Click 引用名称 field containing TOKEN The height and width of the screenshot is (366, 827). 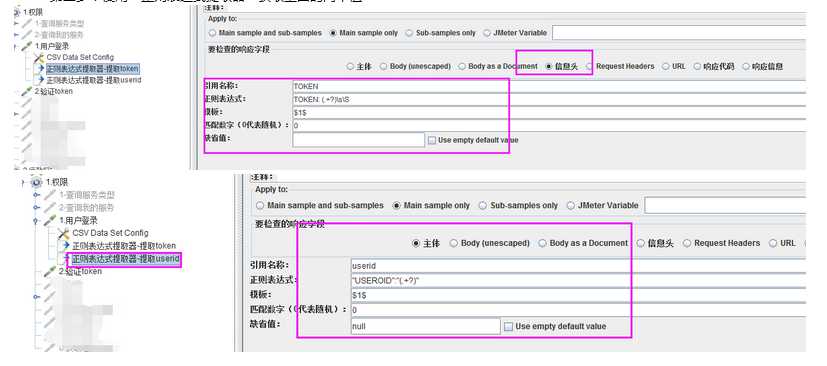(x=549, y=86)
